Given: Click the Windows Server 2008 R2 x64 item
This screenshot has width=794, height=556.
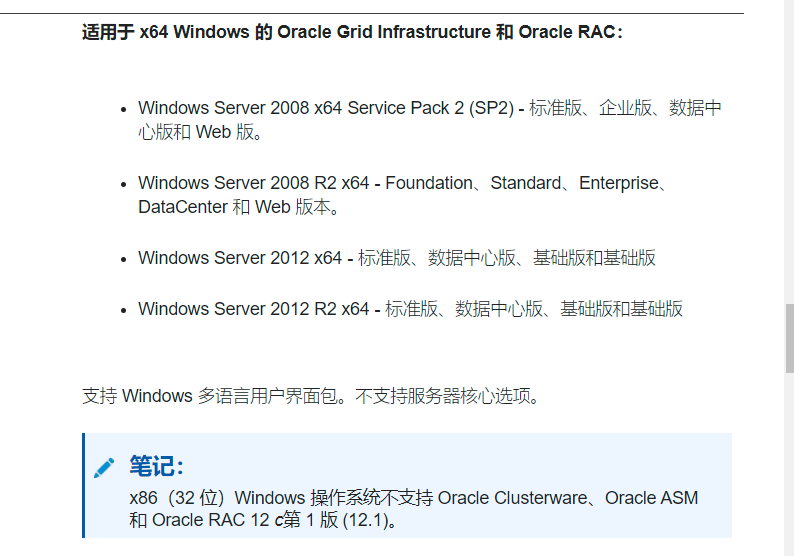Looking at the screenshot, I should pos(403,195).
